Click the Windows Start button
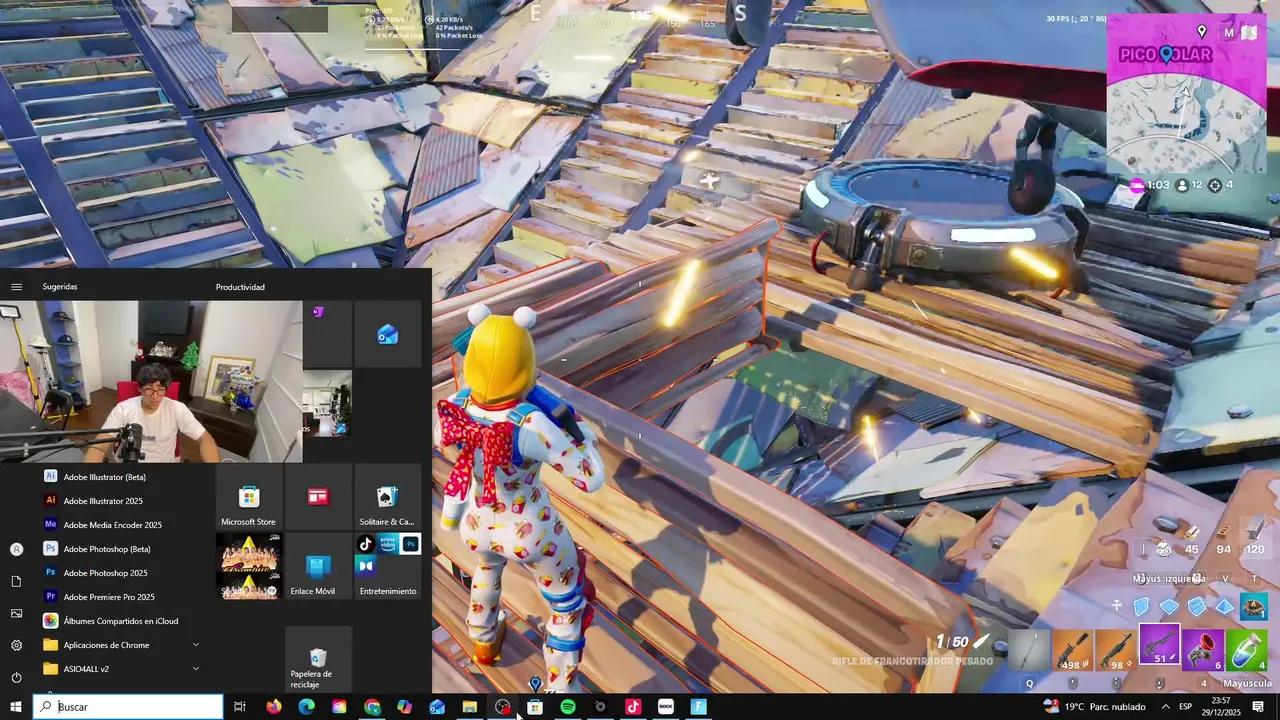1280x720 pixels. coord(16,707)
